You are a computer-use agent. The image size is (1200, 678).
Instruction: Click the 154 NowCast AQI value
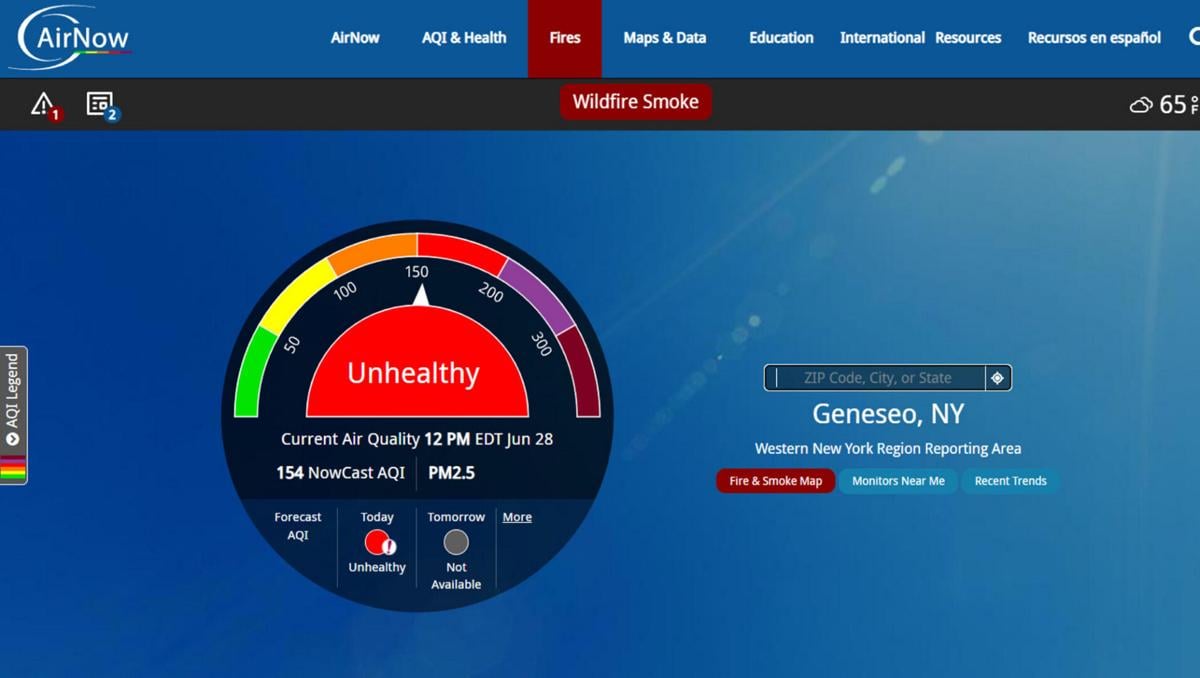tap(340, 473)
